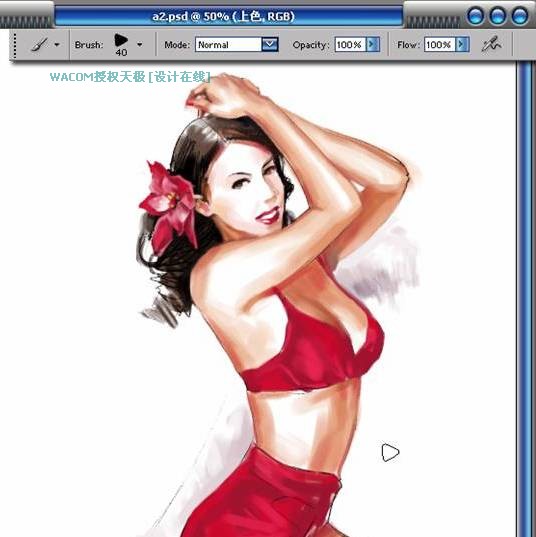This screenshot has height=537, width=536.
Task: Click the middle round blue window button
Action: tap(498, 16)
